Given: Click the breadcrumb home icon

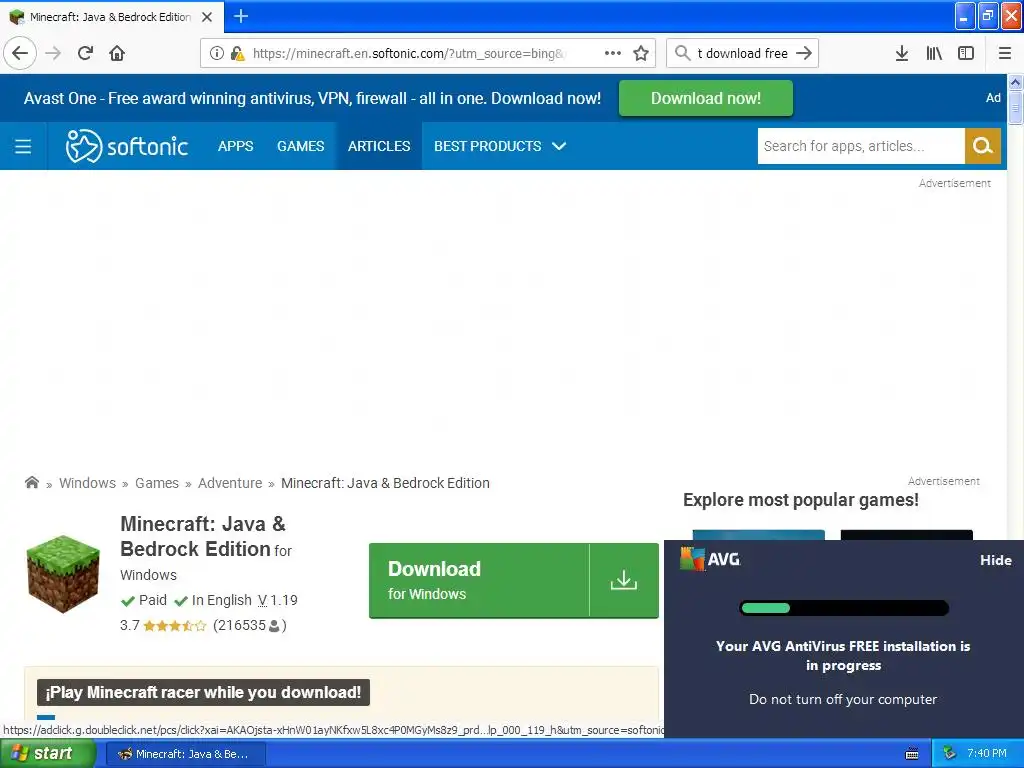Looking at the screenshot, I should click(x=31, y=483).
